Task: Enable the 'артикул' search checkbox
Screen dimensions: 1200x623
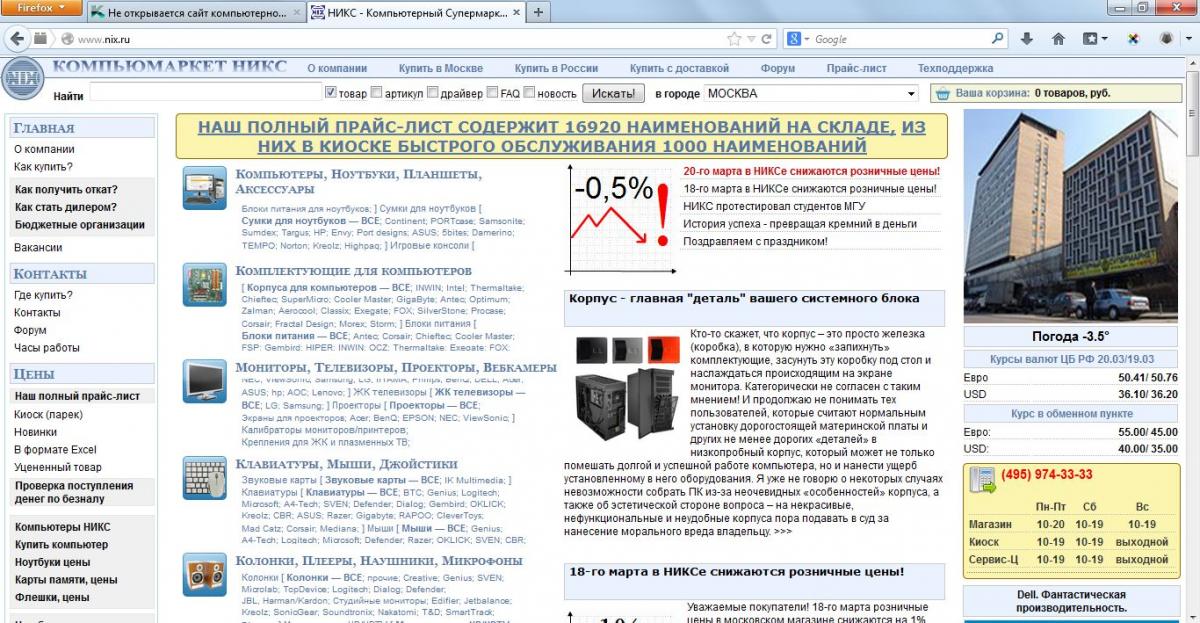Action: [x=376, y=93]
